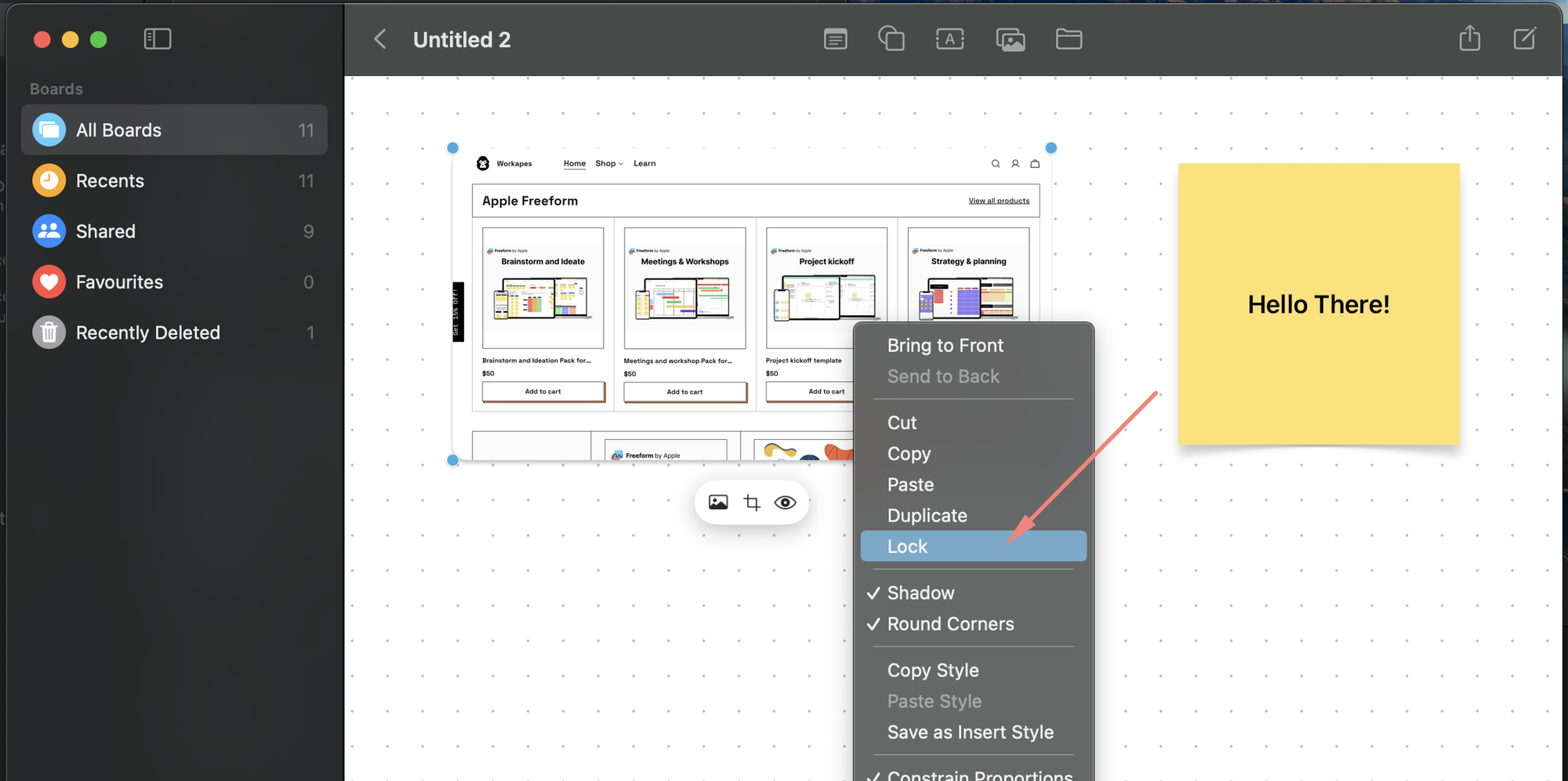
Task: Click the Strategy & planning product thumbnail
Action: 969,274
